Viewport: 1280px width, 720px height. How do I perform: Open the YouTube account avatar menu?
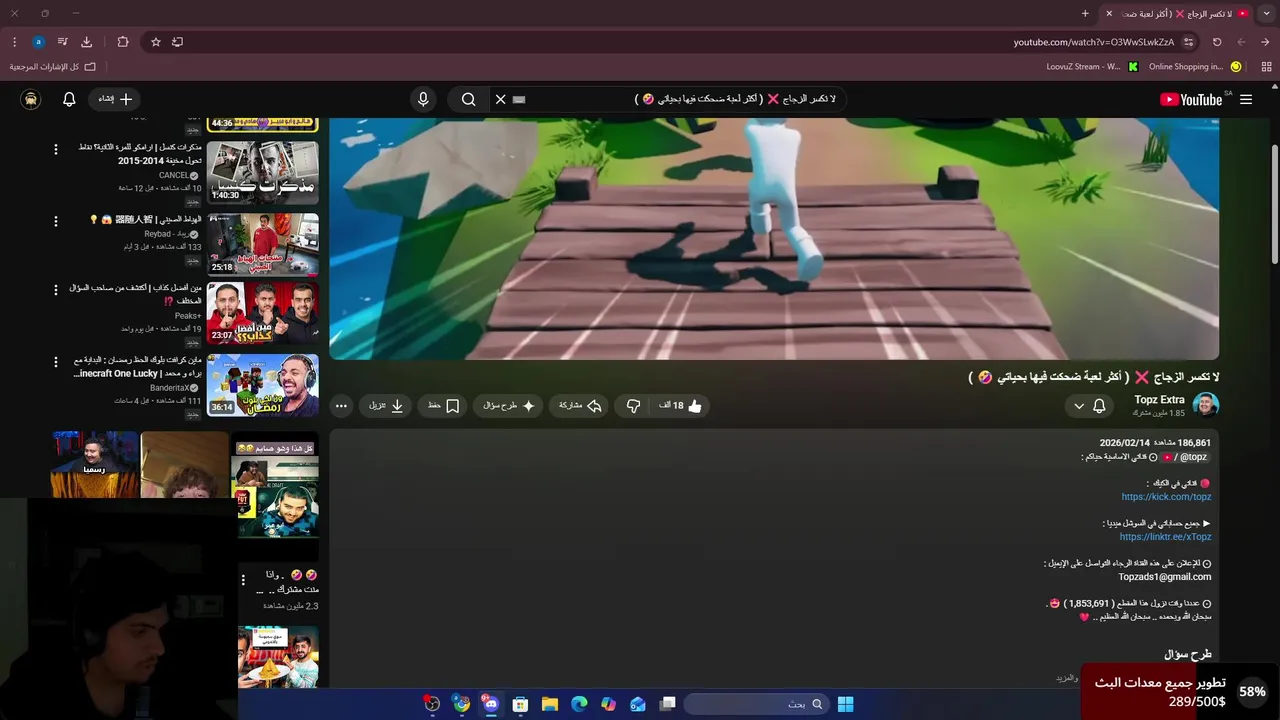tap(31, 99)
